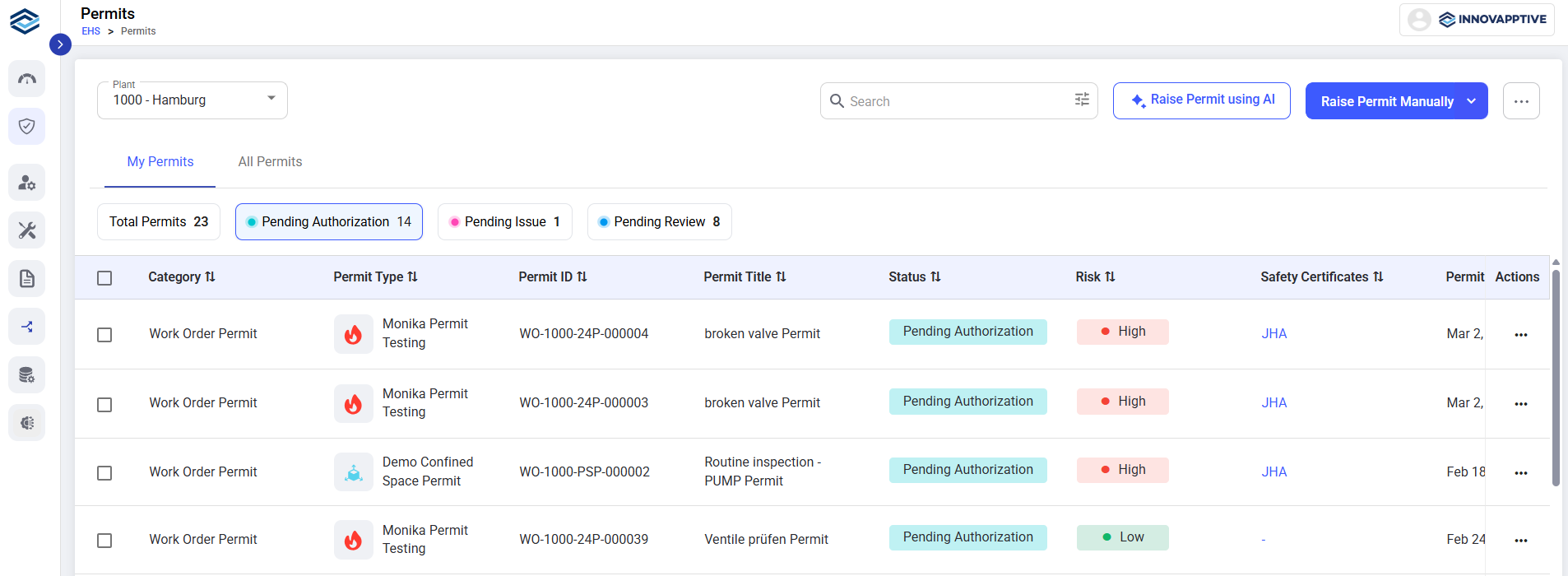This screenshot has height=576, width=1568.
Task: Filter by Pending Review status chip
Action: tap(660, 222)
